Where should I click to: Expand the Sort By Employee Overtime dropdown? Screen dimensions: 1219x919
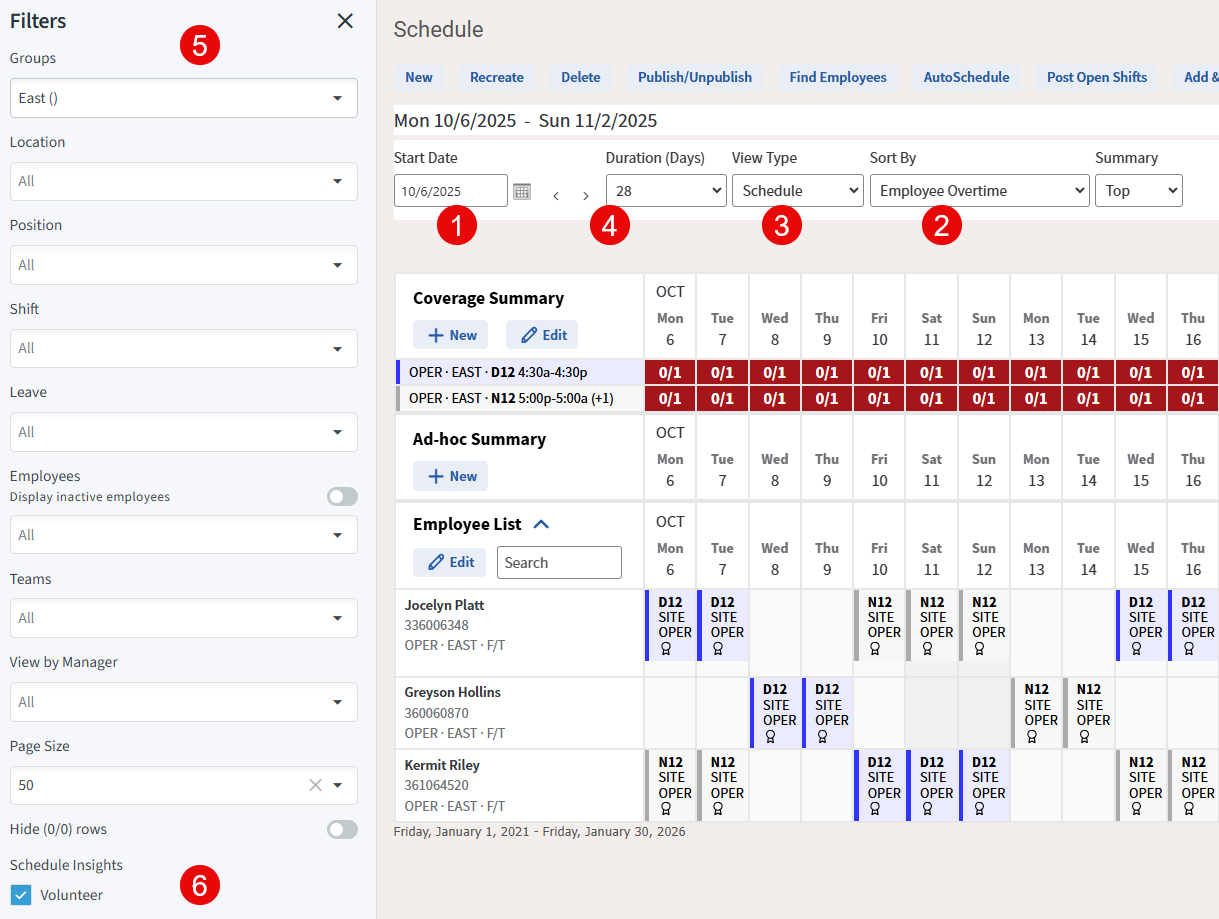point(979,191)
